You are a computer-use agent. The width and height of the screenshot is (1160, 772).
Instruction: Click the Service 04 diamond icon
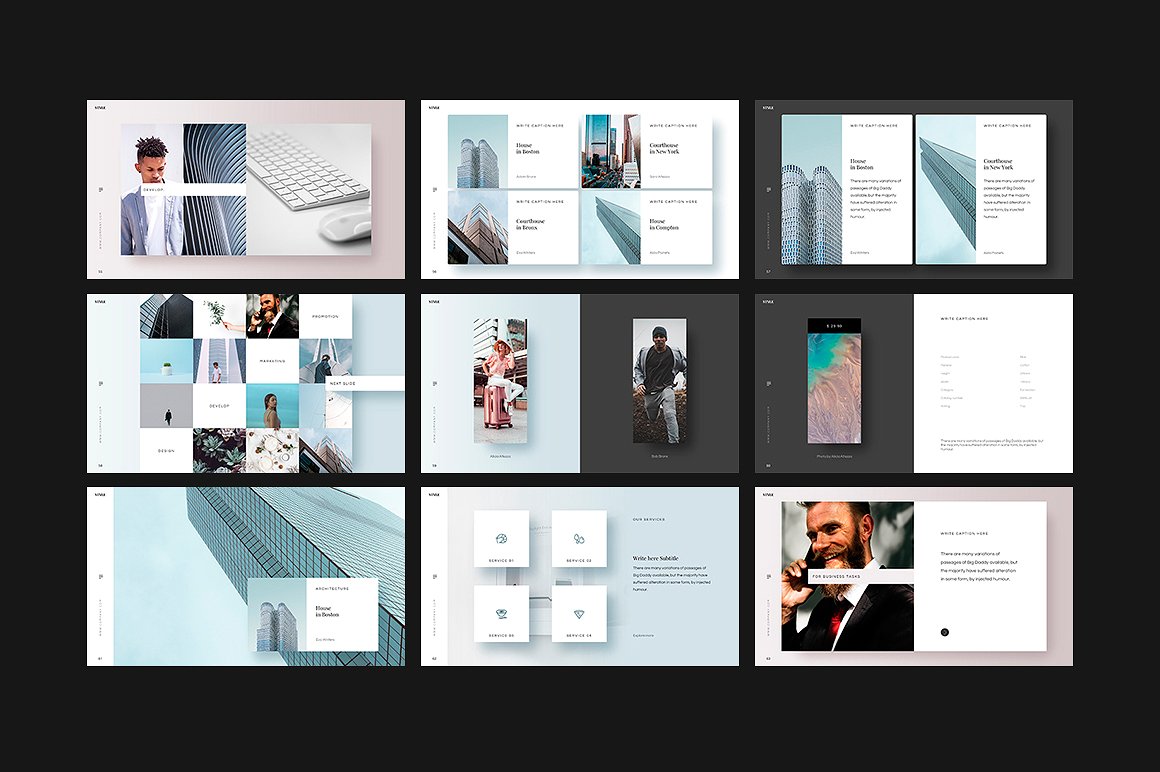click(x=579, y=614)
